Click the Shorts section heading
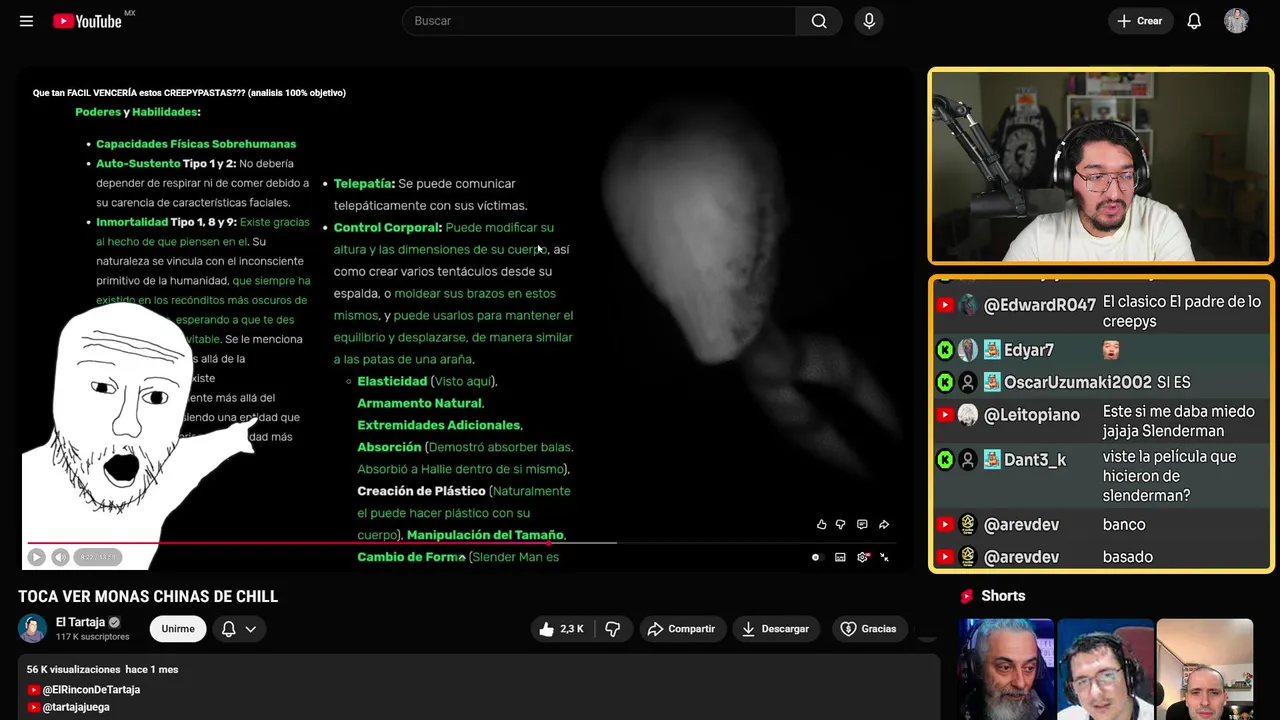The image size is (1280, 720). (x=1003, y=596)
